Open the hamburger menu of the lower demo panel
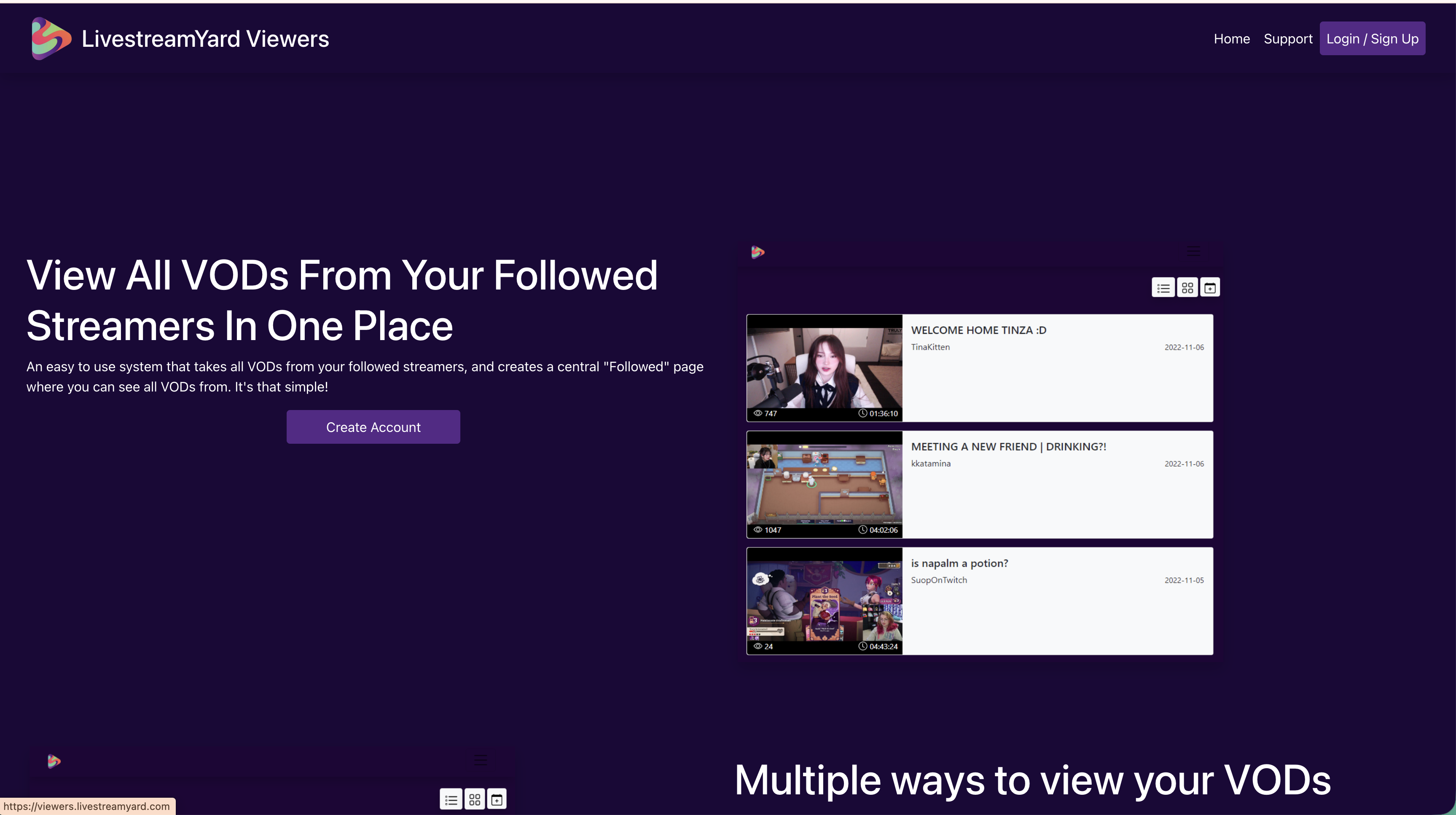This screenshot has height=815, width=1456. coord(481,760)
